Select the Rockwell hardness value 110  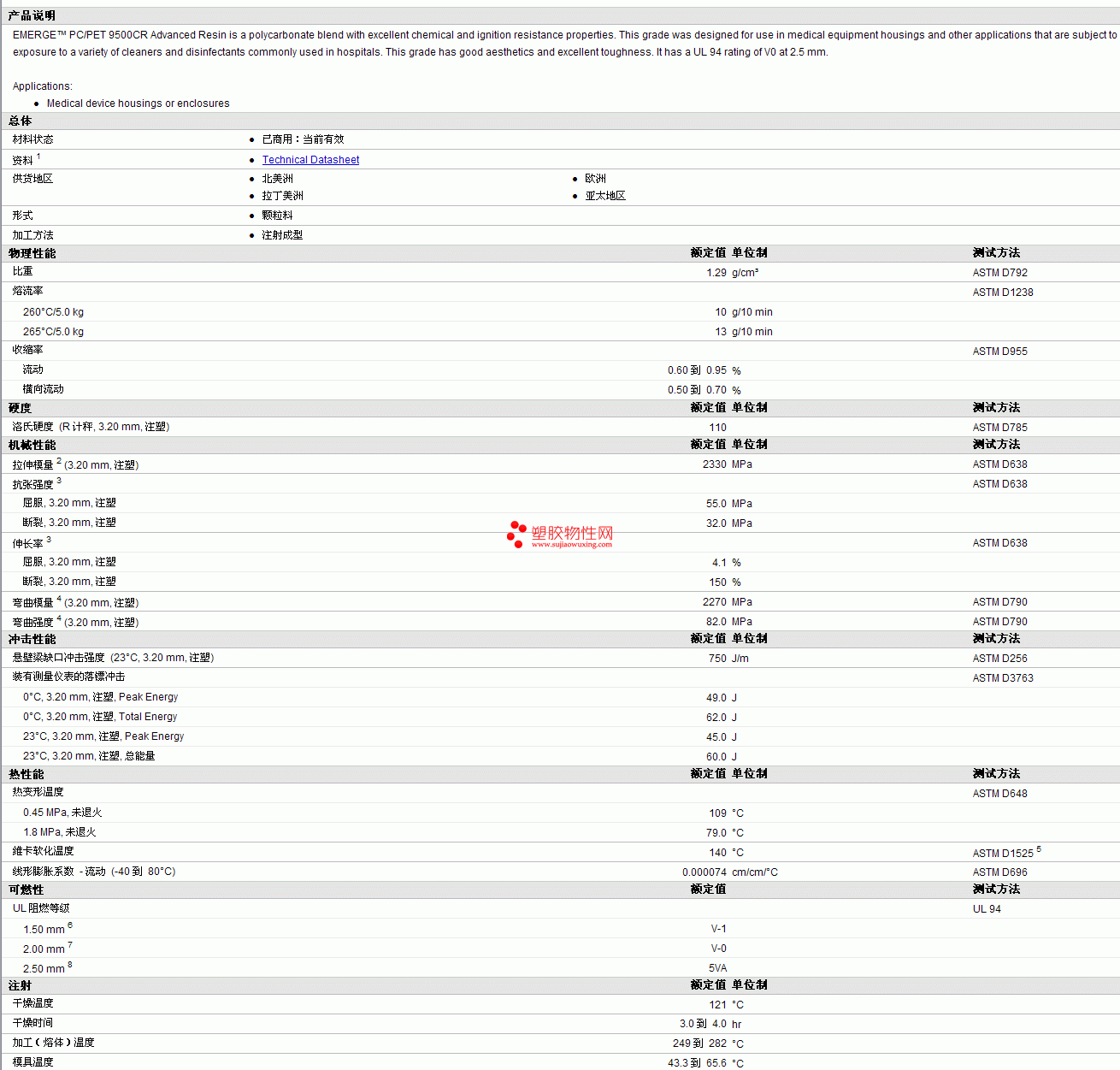718,428
